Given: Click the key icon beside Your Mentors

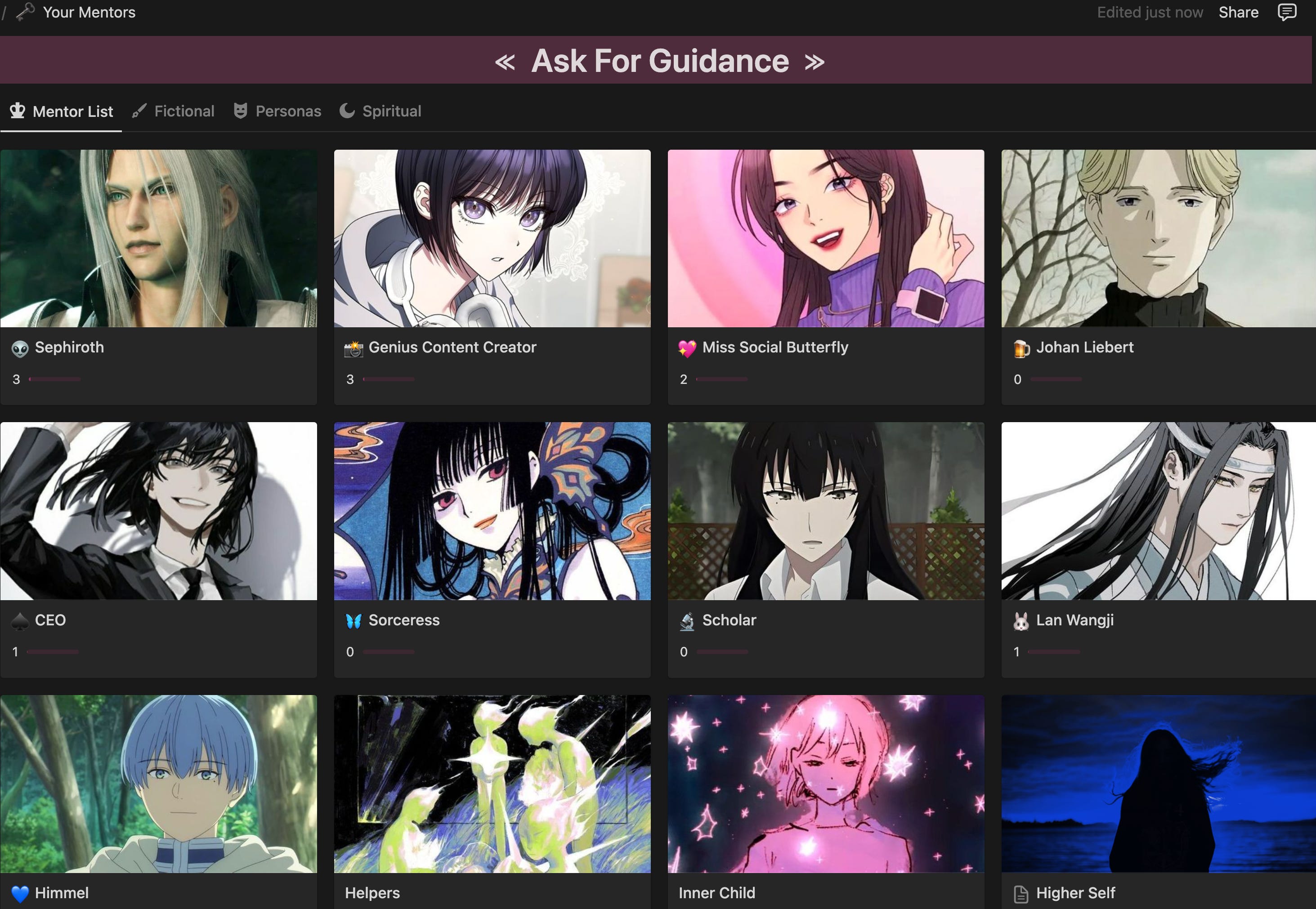Looking at the screenshot, I should [x=26, y=12].
